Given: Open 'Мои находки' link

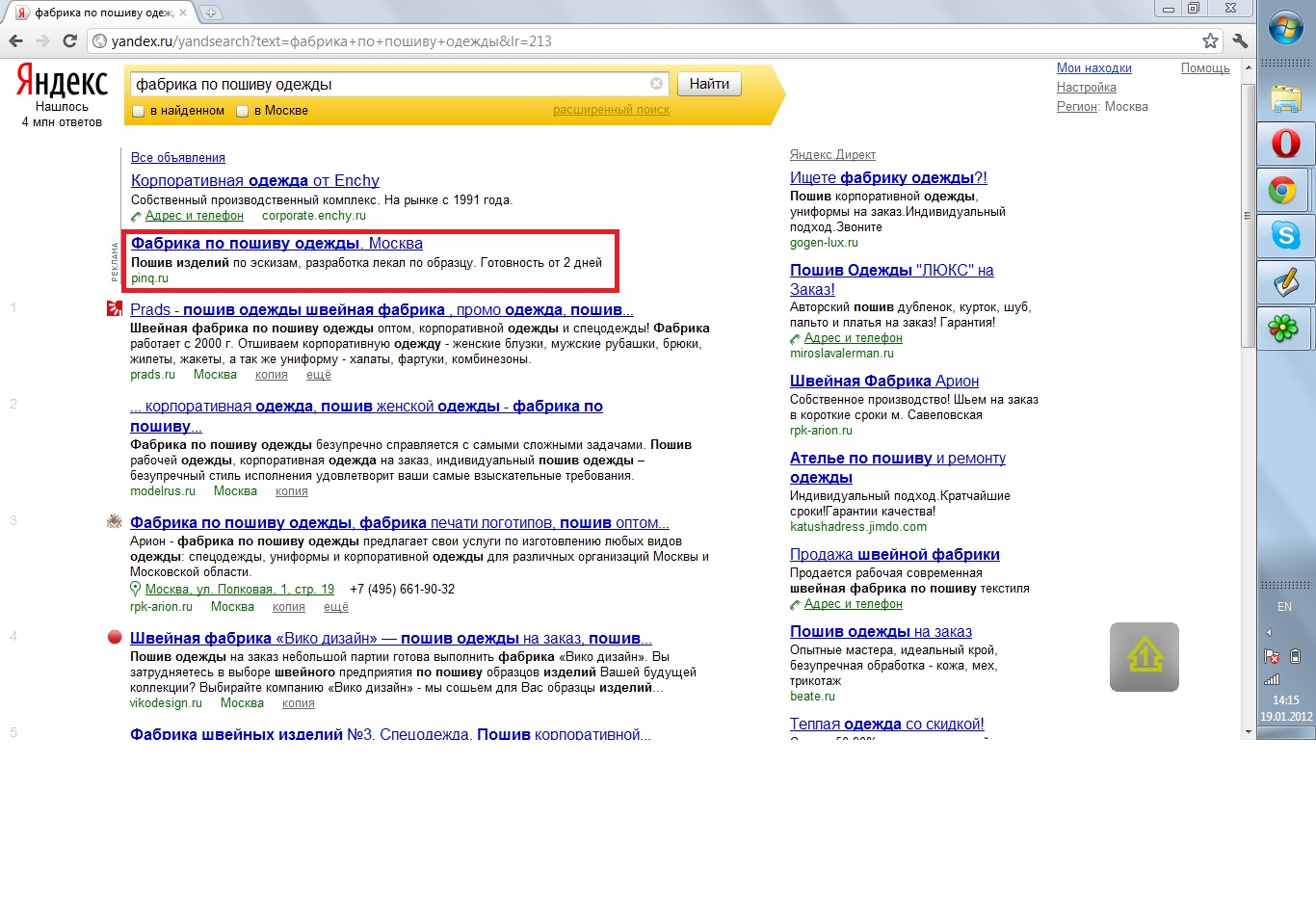Looking at the screenshot, I should (1094, 68).
